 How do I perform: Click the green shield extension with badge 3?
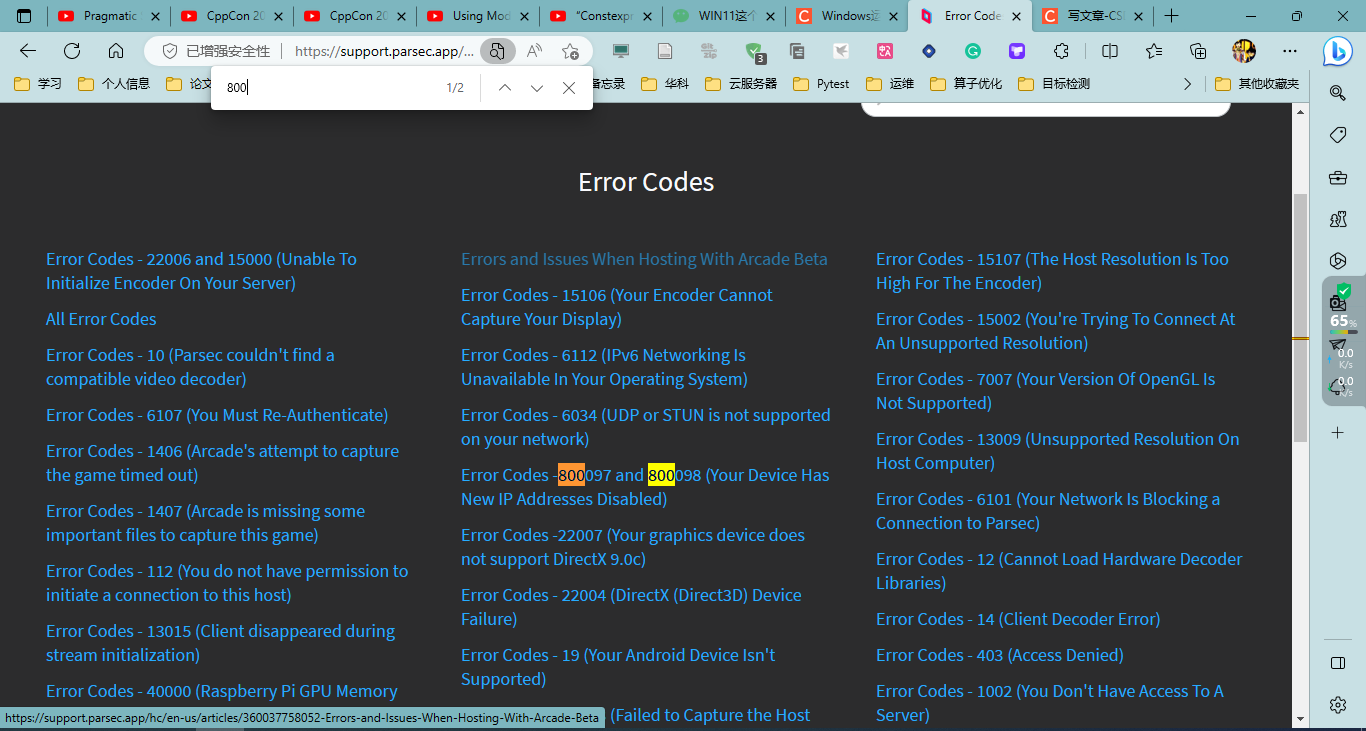pyautogui.click(x=754, y=51)
